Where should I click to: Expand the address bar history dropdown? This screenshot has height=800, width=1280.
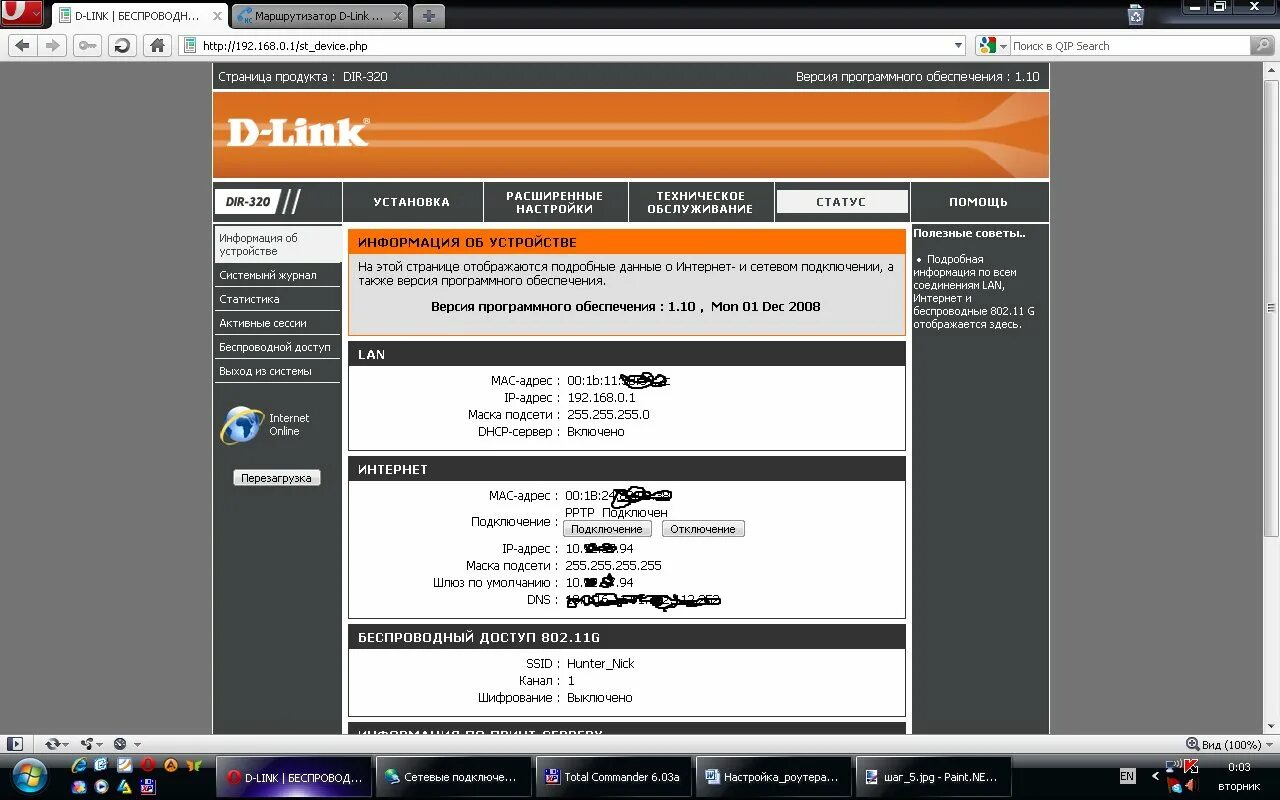[x=958, y=45]
